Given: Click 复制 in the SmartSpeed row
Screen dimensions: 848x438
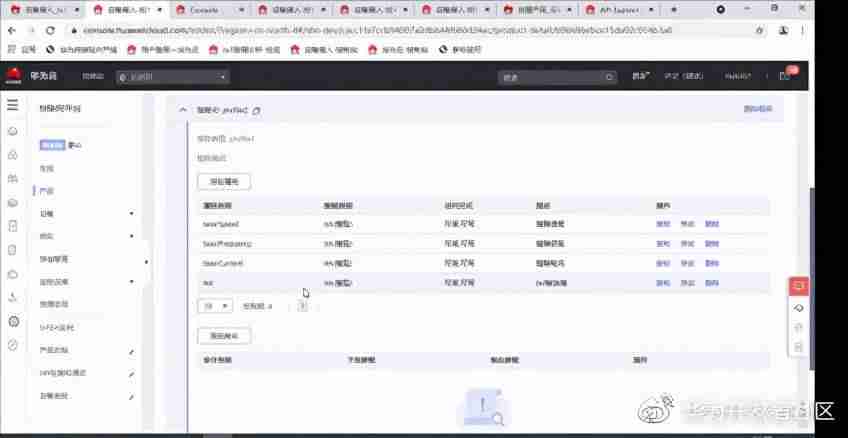Looking at the screenshot, I should [663, 224].
